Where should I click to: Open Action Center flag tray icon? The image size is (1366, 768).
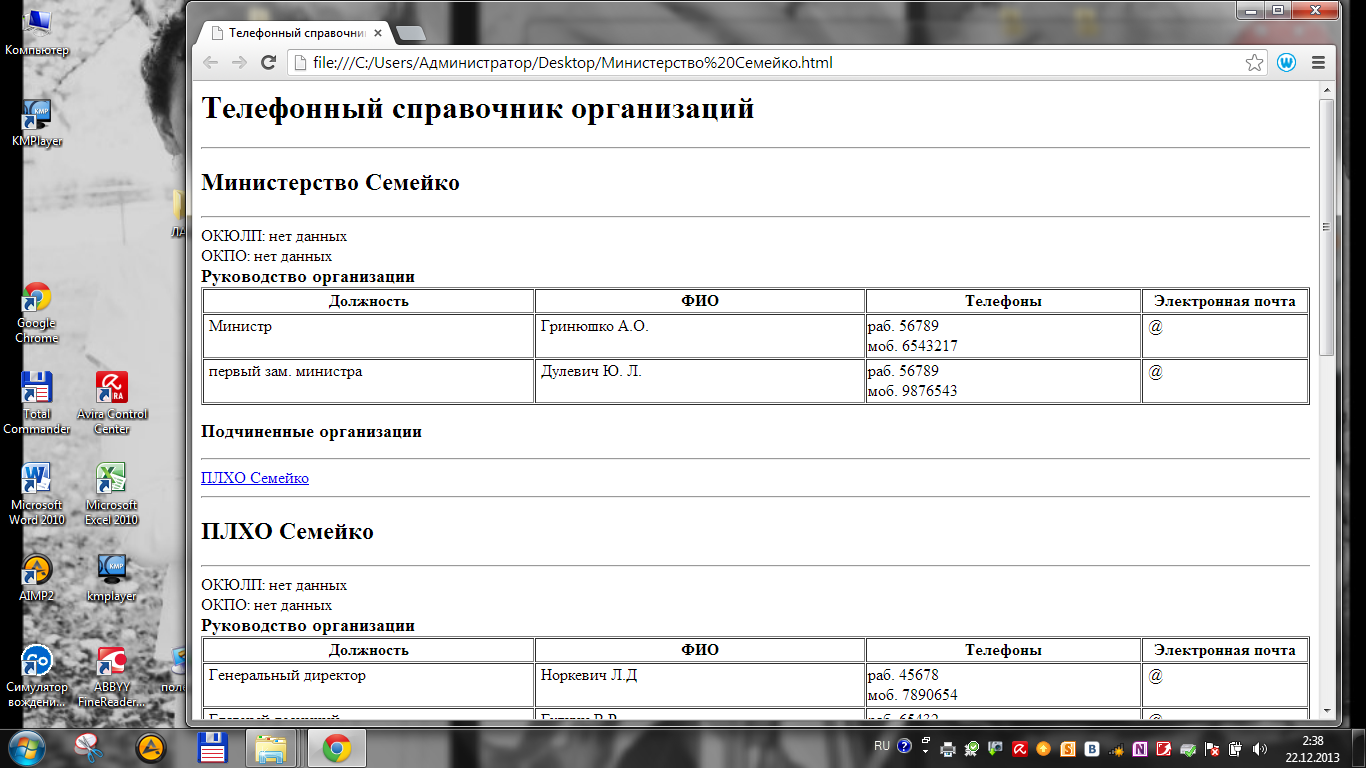(1211, 749)
